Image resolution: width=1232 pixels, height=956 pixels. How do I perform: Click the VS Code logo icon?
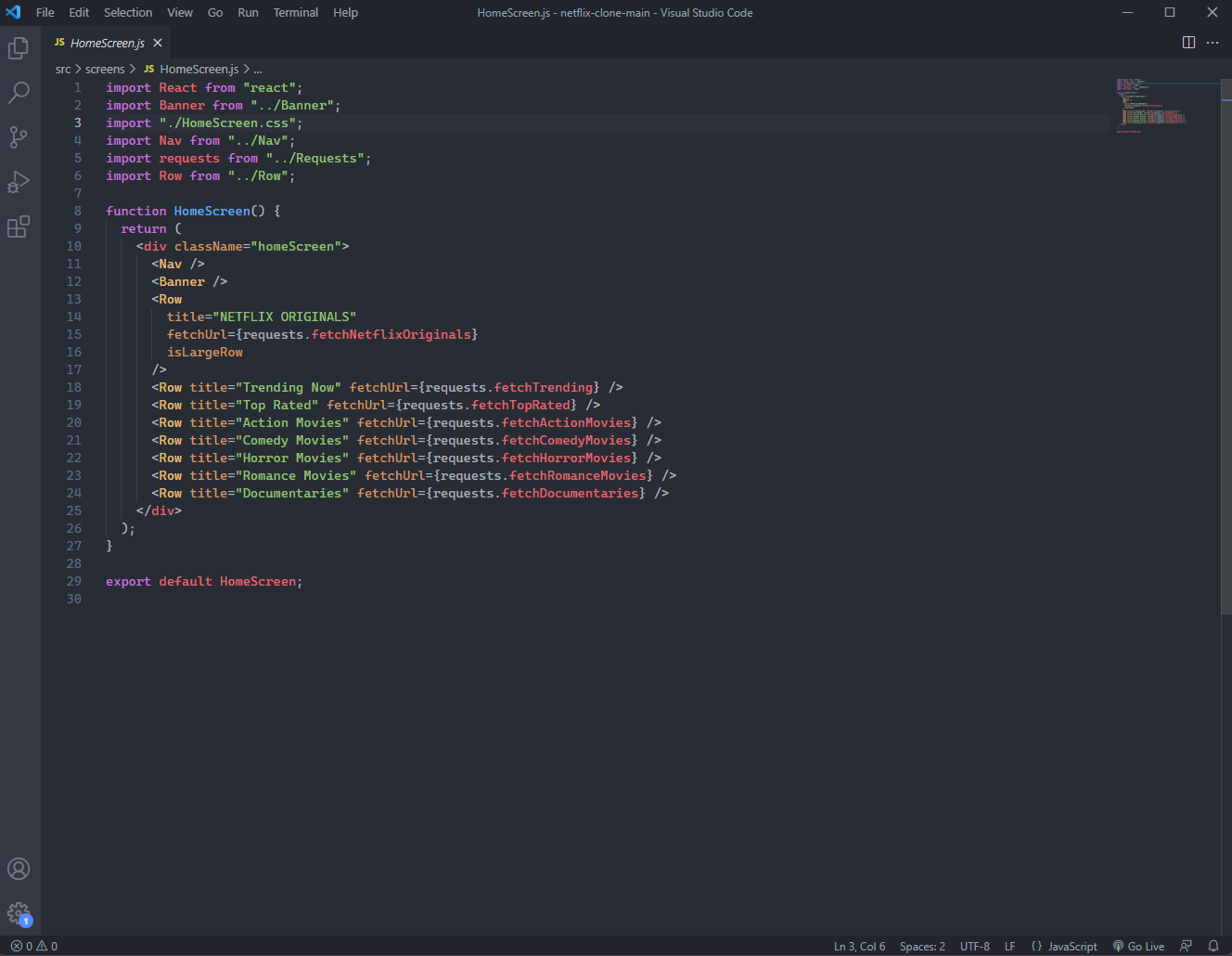tap(13, 12)
